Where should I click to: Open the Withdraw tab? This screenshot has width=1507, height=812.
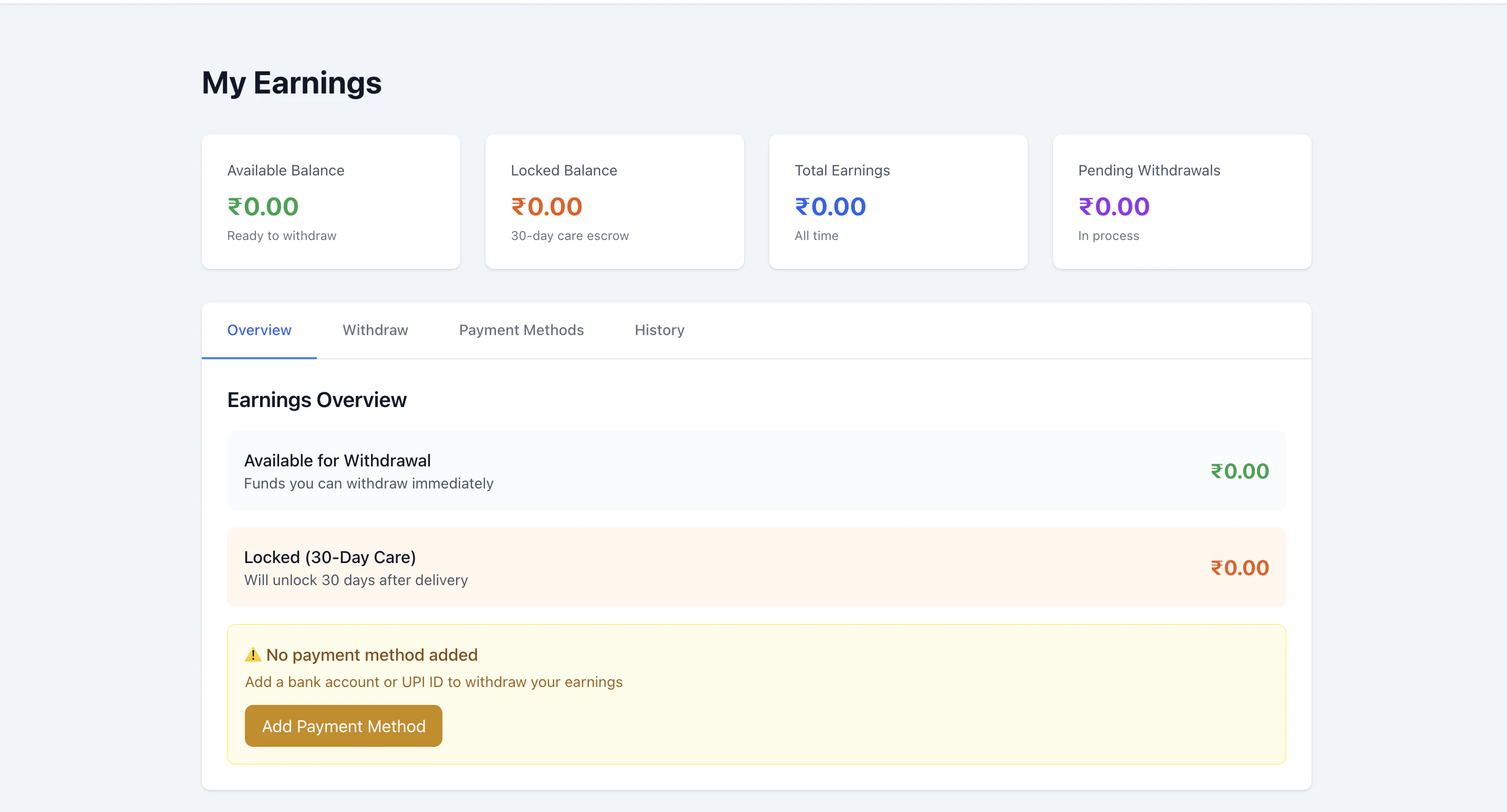tap(375, 330)
